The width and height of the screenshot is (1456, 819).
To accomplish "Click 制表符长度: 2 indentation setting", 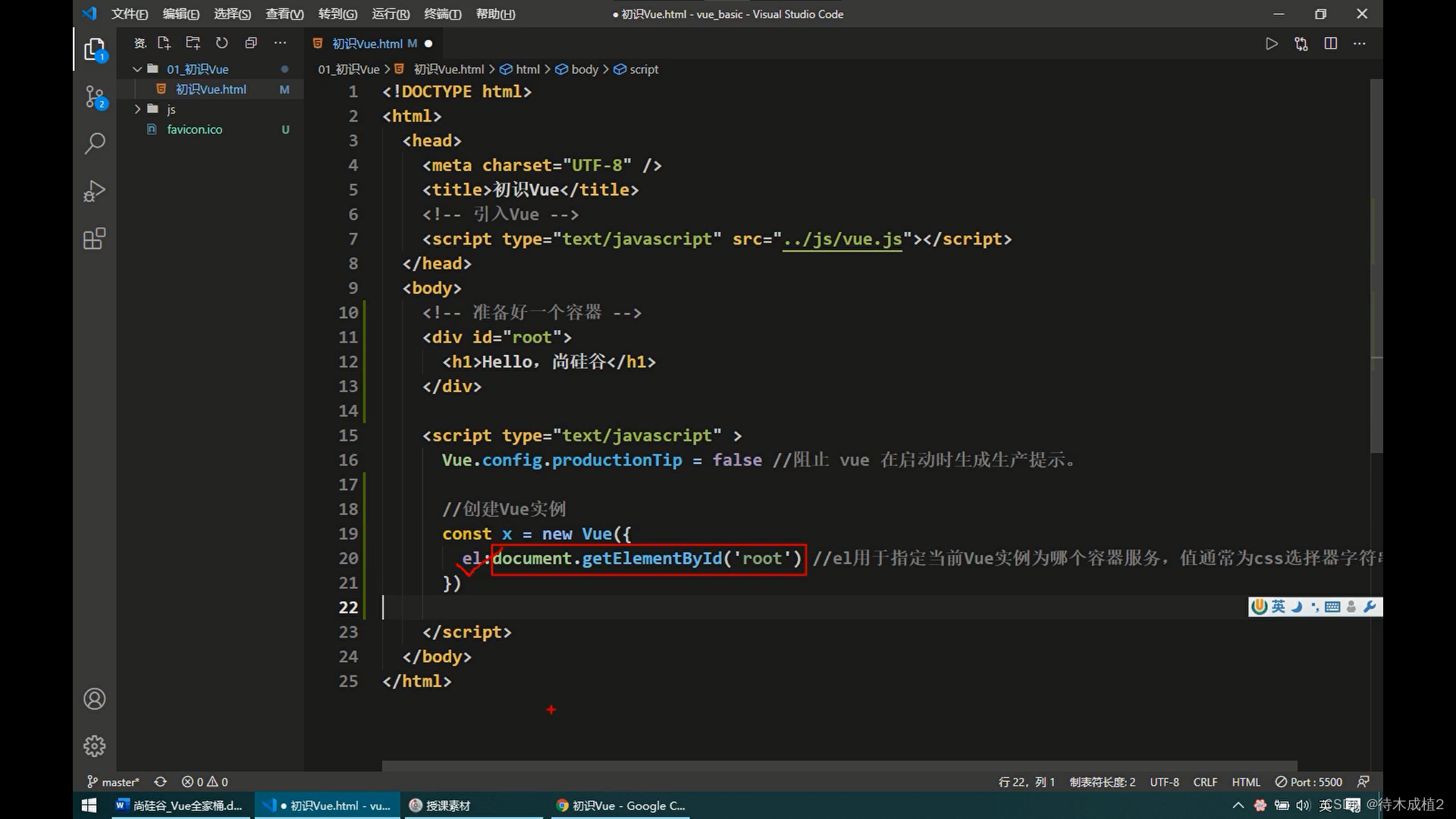I will (x=1103, y=782).
